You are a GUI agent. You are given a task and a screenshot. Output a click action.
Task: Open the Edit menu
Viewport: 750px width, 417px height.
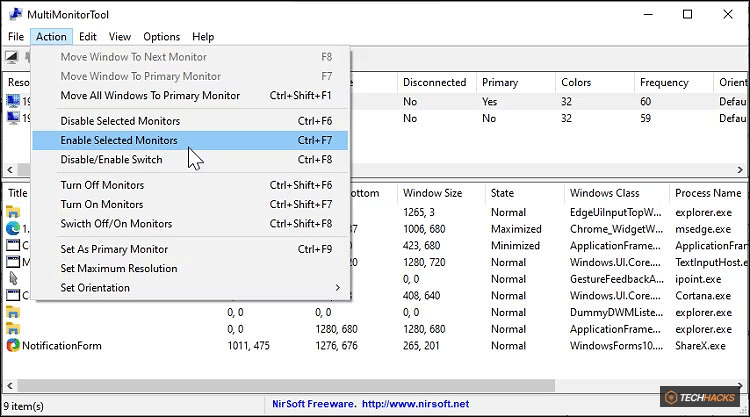88,37
